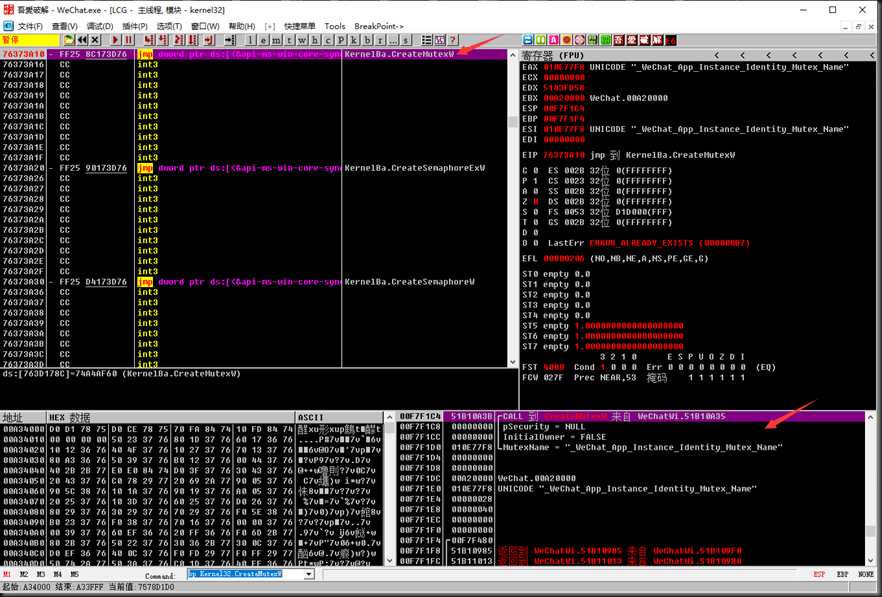
Task: Expand the Command combo box dropdown
Action: click(x=309, y=574)
